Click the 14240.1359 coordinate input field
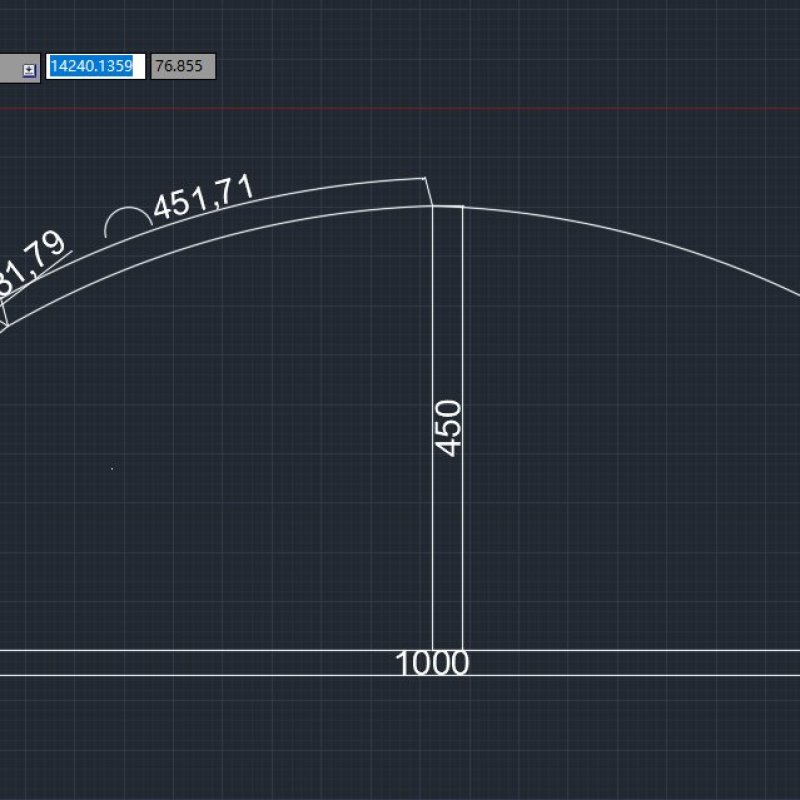This screenshot has height=800, width=800. coord(95,66)
